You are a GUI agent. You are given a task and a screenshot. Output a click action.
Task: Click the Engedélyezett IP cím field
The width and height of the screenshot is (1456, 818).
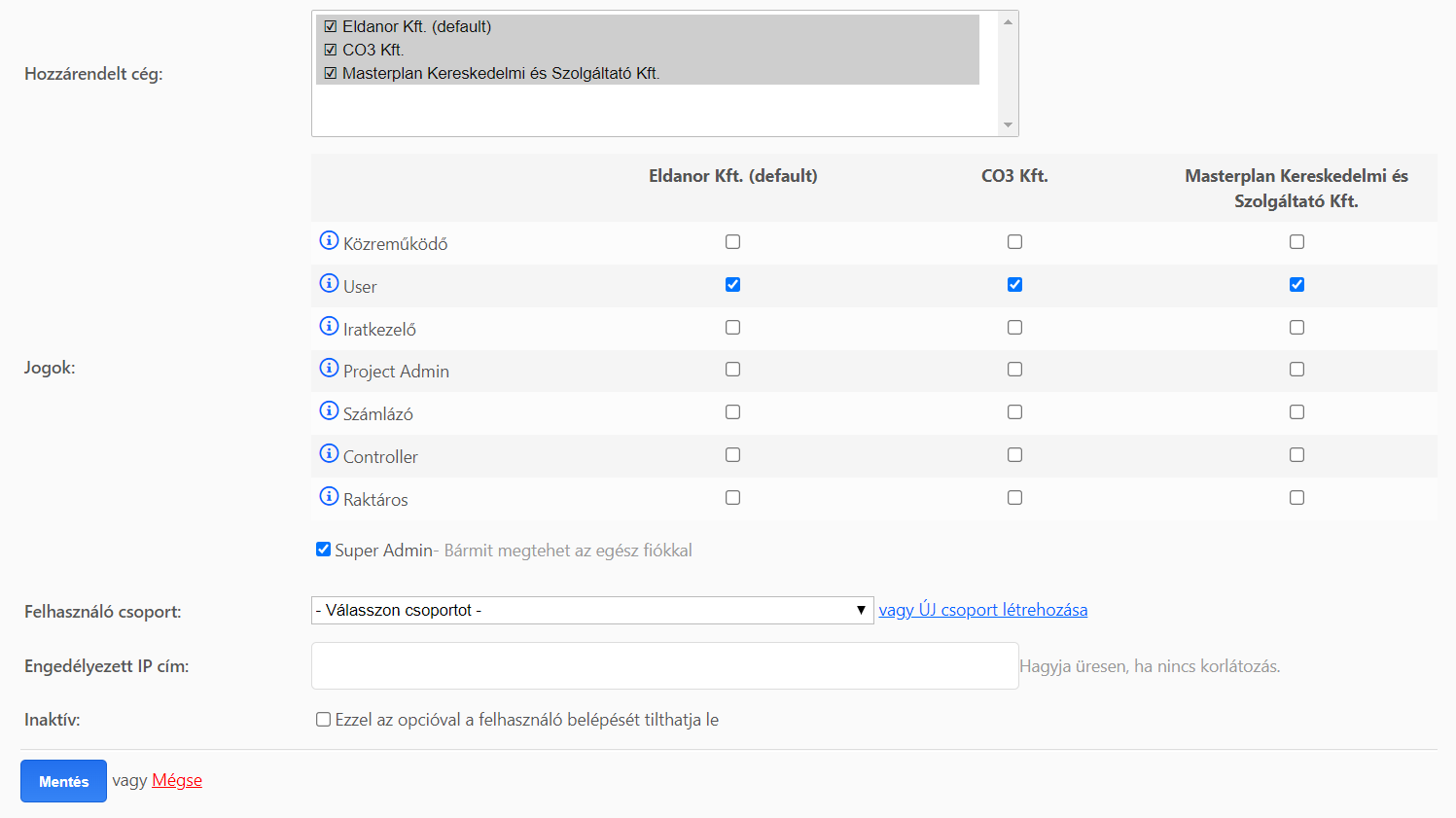664,666
